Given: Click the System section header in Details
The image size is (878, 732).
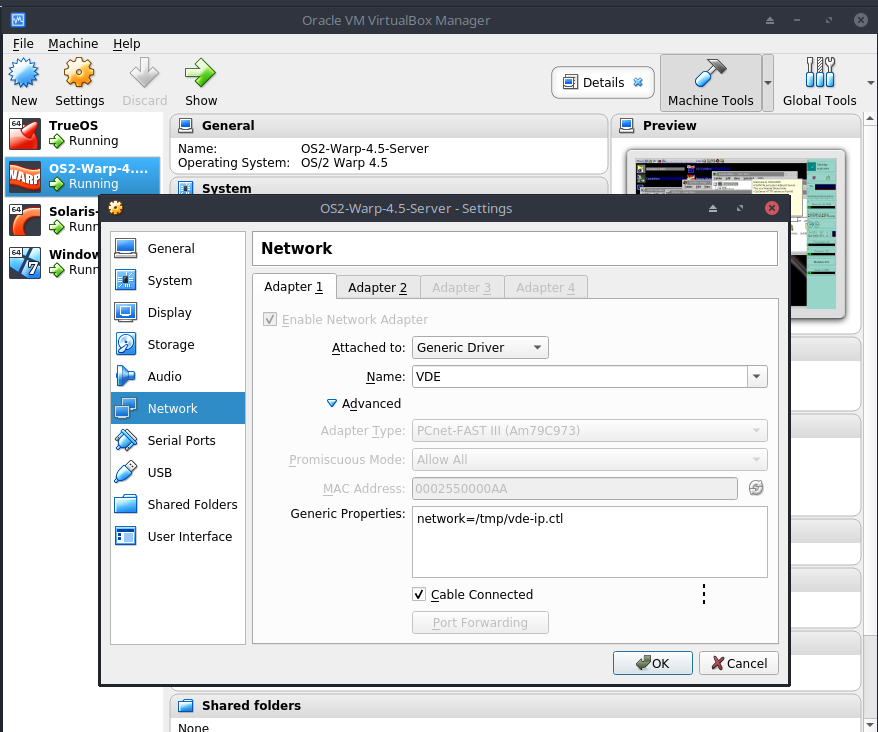Looking at the screenshot, I should (x=389, y=187).
